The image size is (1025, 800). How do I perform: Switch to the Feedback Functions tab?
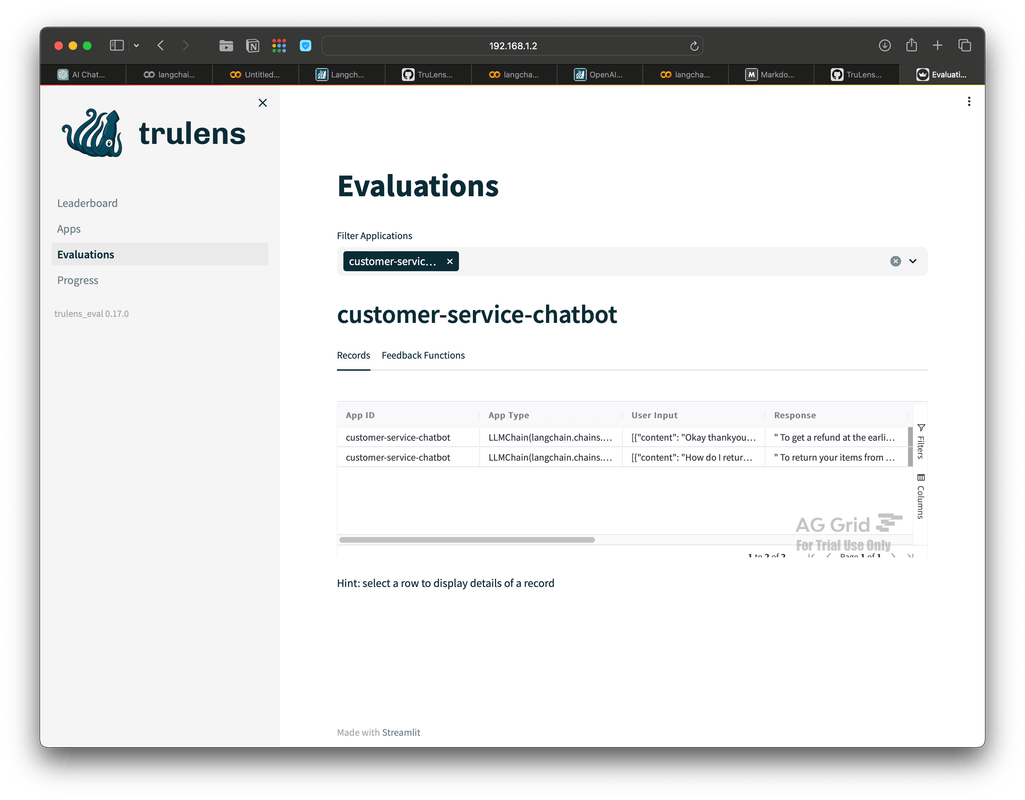[423, 355]
